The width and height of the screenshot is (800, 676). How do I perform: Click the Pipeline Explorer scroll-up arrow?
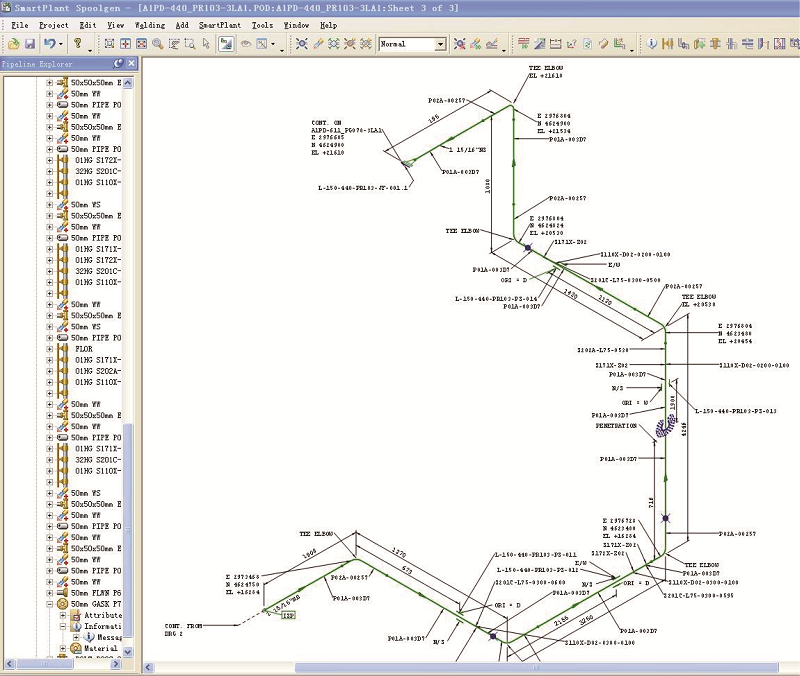click(128, 83)
